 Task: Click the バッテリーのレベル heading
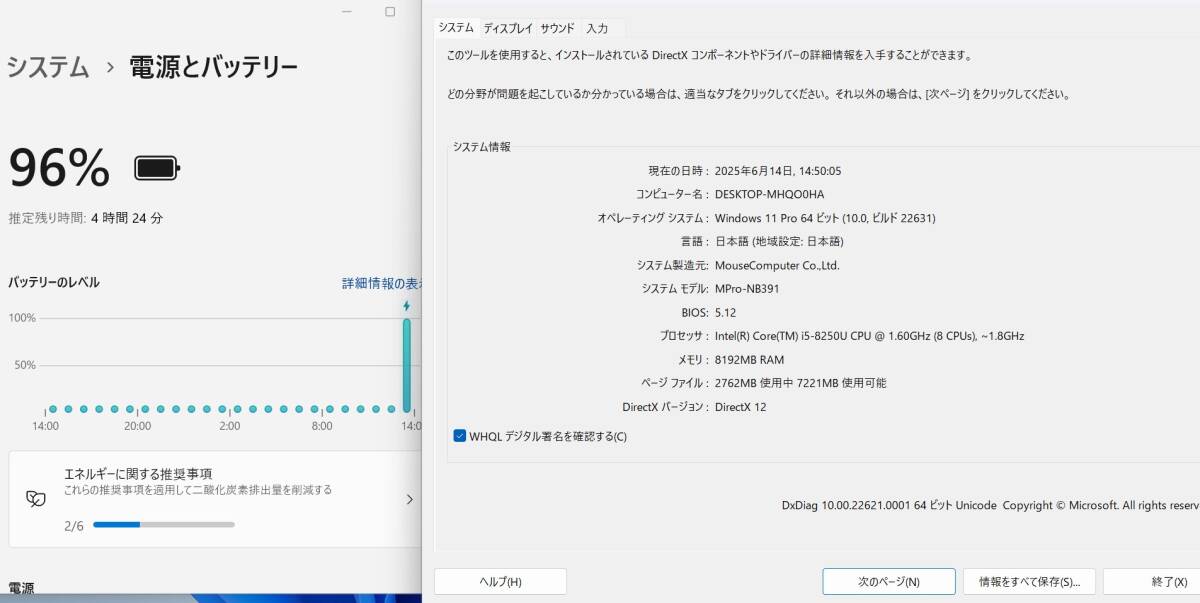pyautogui.click(x=54, y=282)
